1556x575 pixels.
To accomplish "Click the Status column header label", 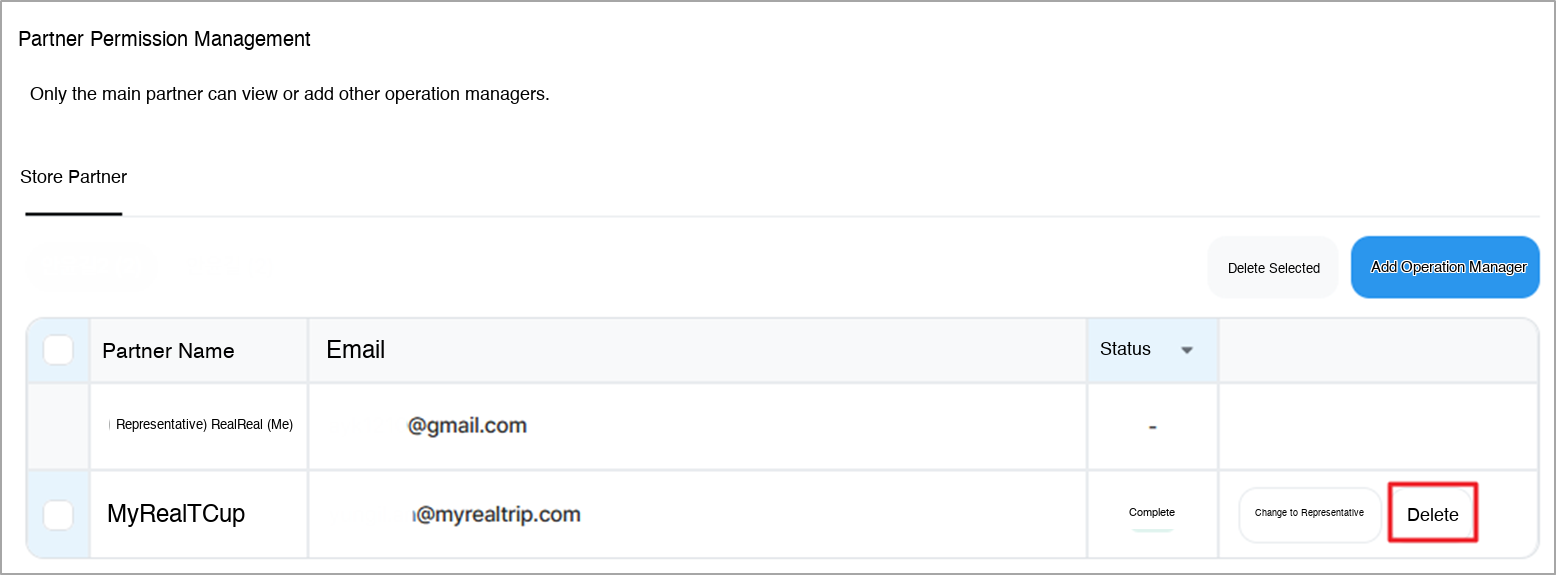I will point(1125,349).
